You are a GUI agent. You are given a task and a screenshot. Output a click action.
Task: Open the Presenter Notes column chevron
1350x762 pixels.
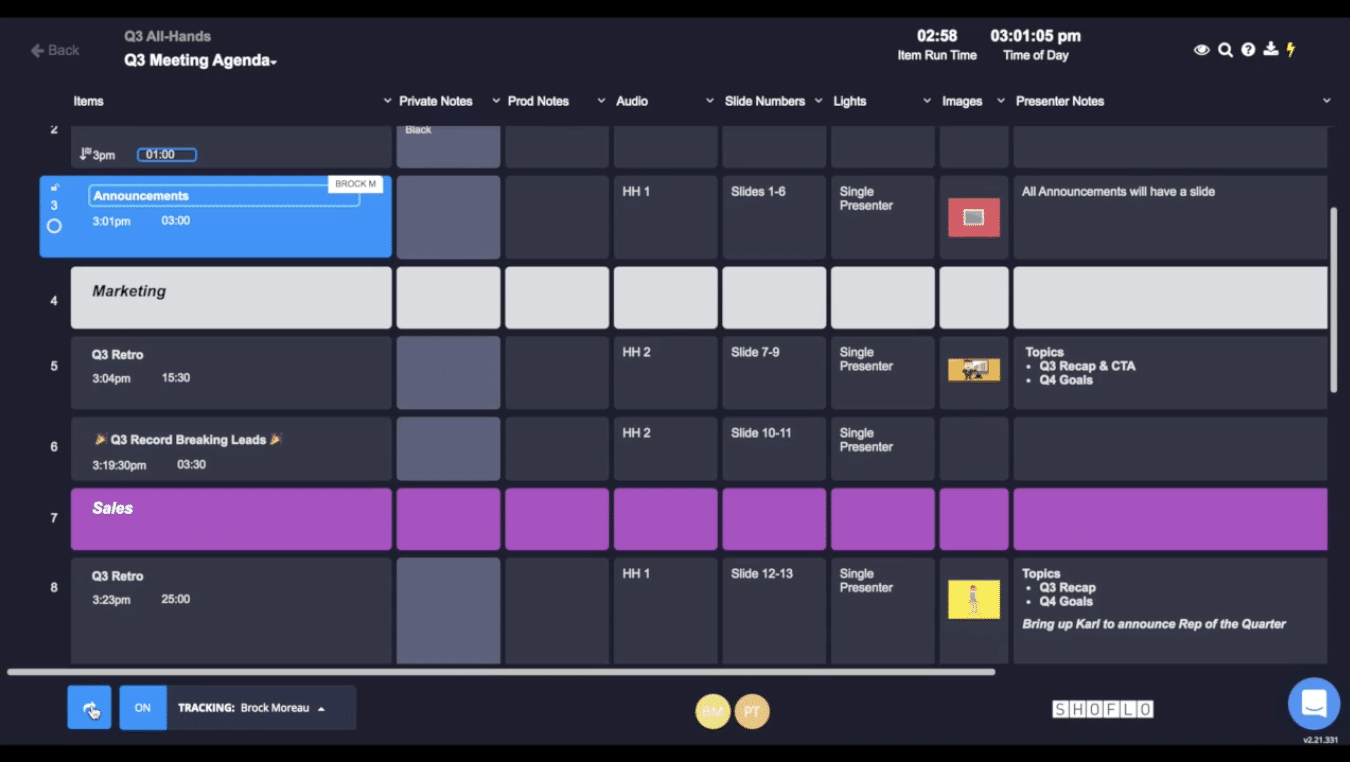[1326, 101]
